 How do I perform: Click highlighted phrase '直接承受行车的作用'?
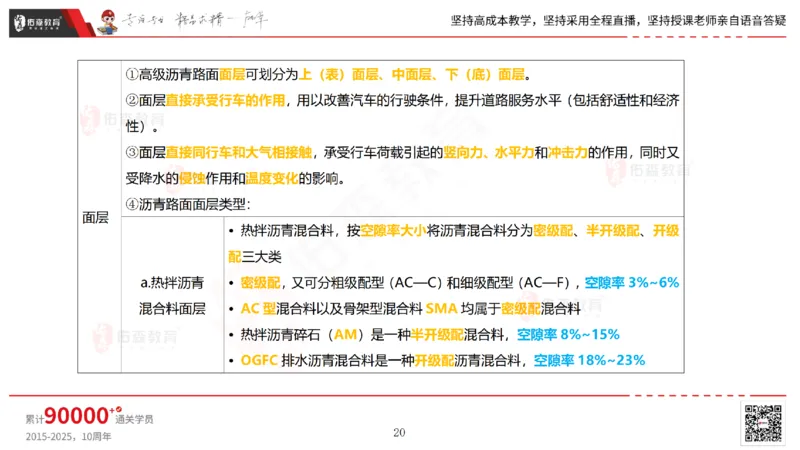pyautogui.click(x=225, y=101)
